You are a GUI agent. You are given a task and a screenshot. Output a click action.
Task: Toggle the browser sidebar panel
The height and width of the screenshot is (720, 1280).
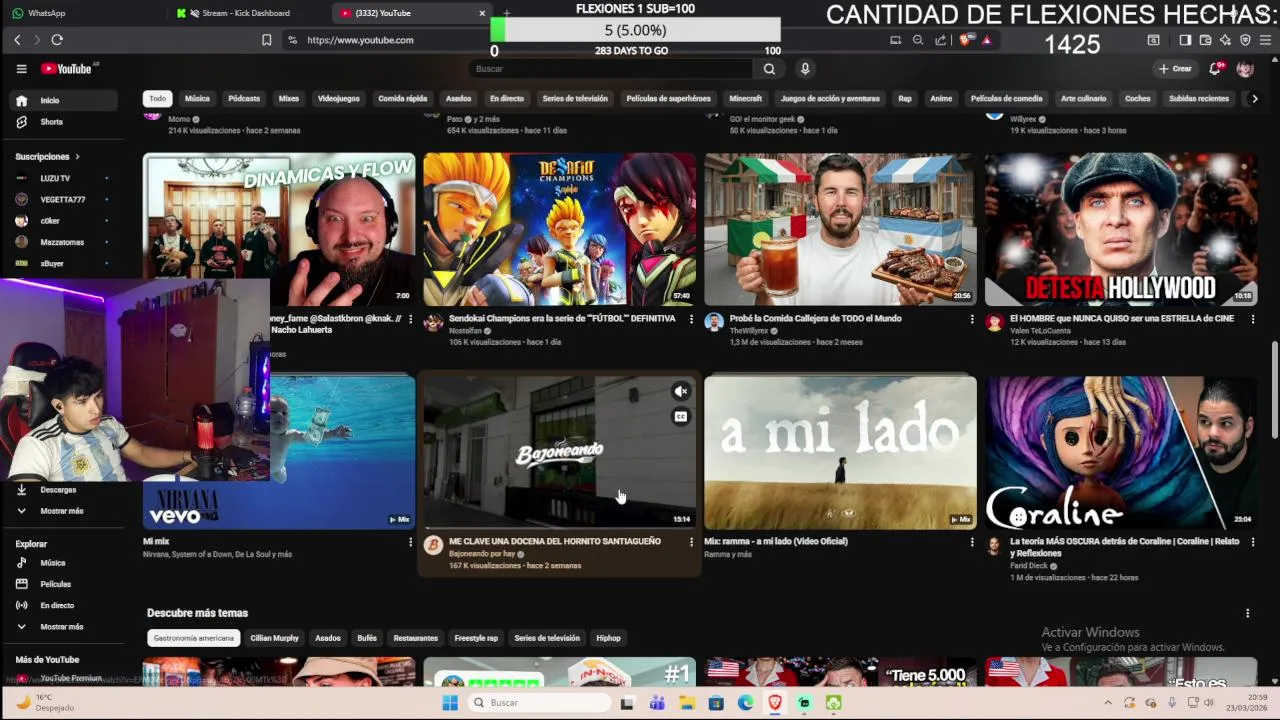[1185, 40]
